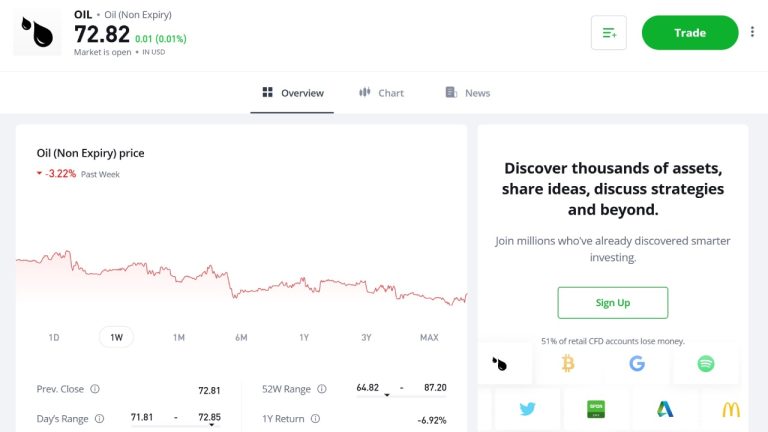Viewport: 768px width, 432px height.
Task: Click the 52W Range slider marker
Action: tap(387, 396)
